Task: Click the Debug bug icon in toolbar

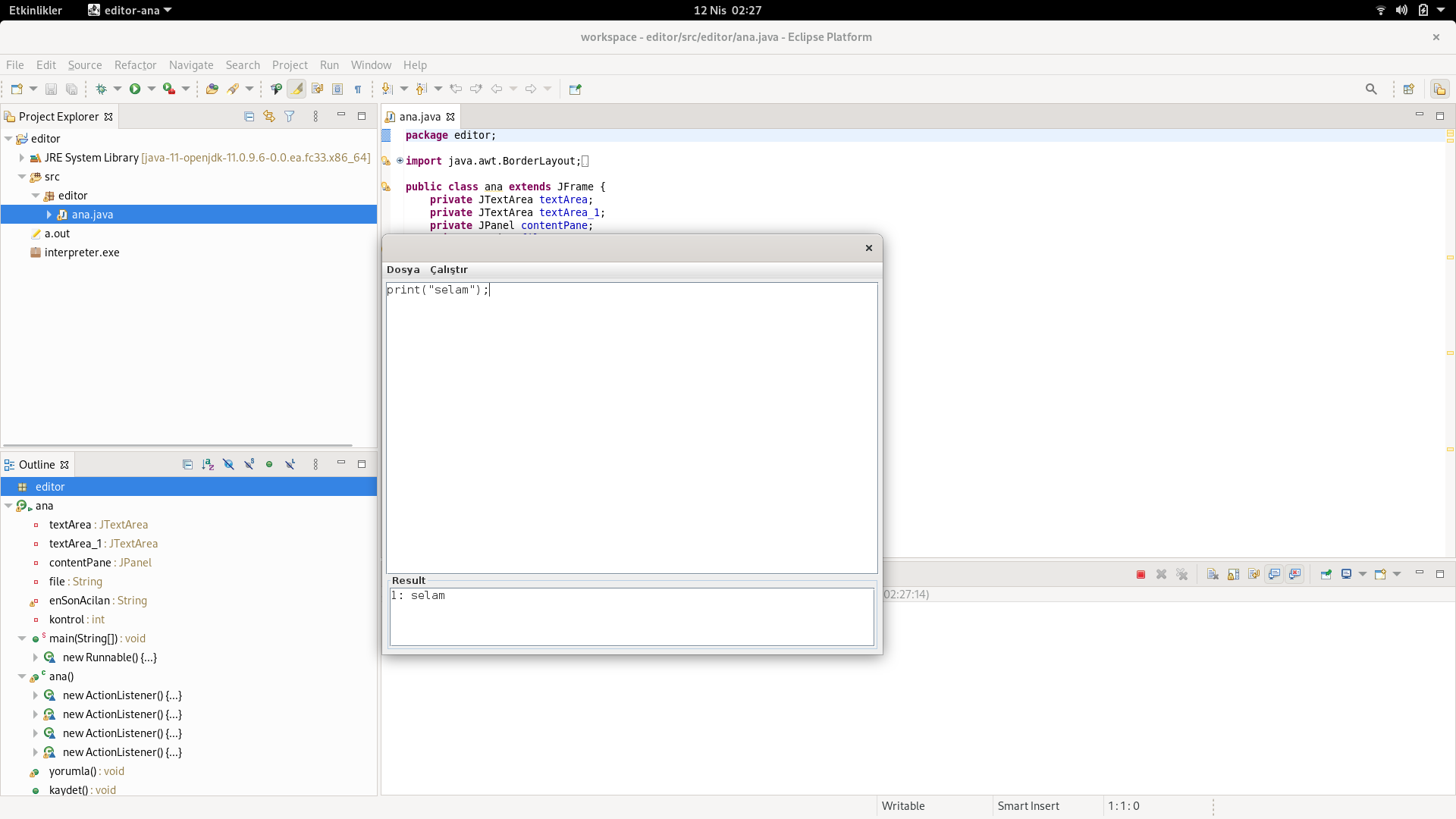Action: pyautogui.click(x=101, y=89)
